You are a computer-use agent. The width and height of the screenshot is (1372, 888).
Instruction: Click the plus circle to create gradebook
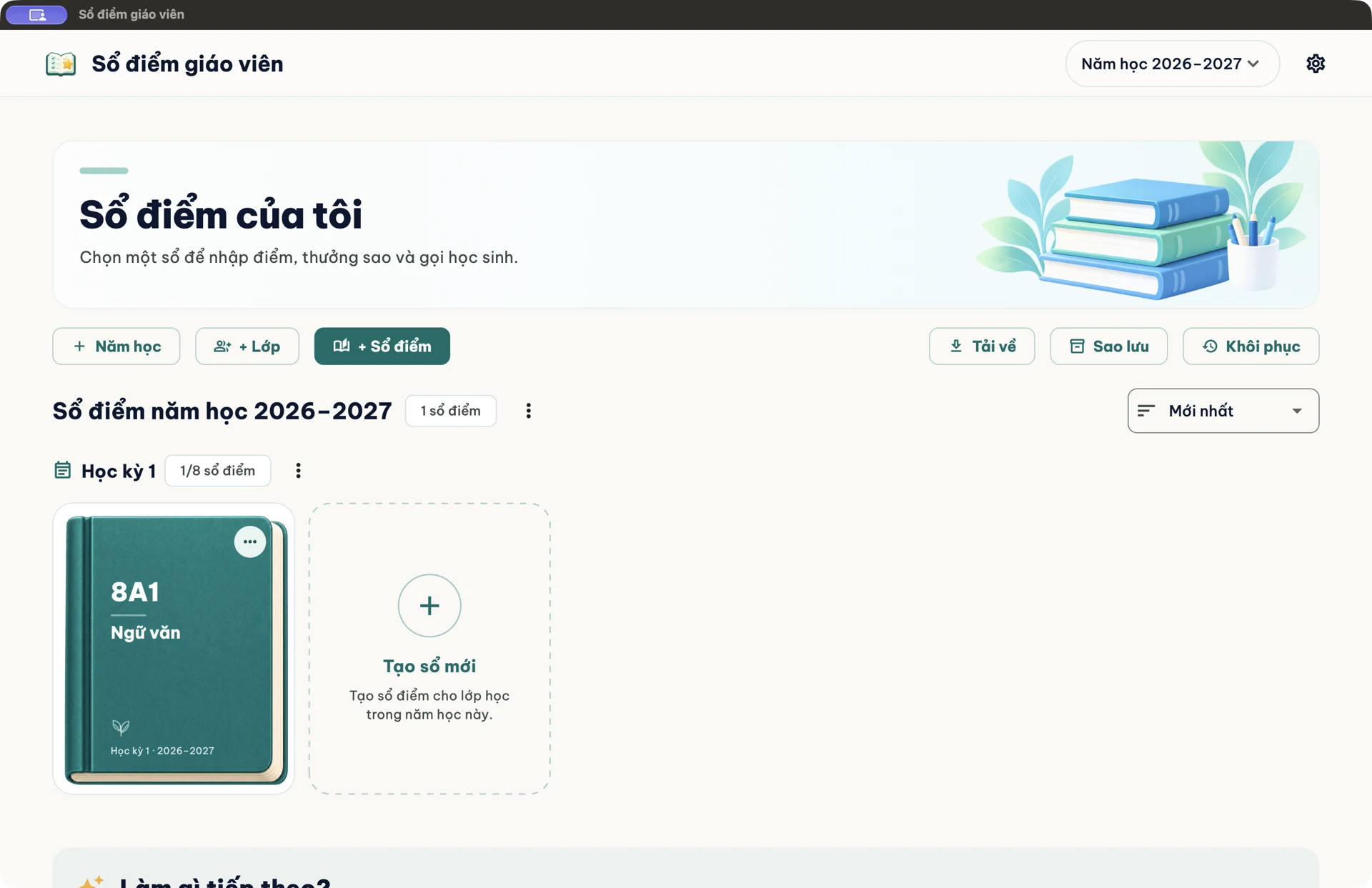tap(429, 606)
